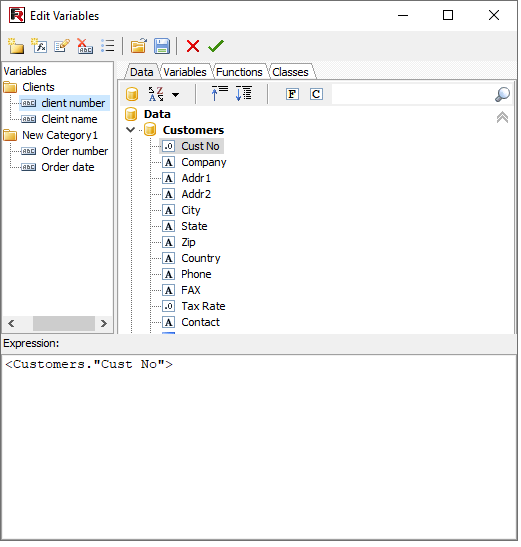Click the collapse-all double chevron
The width and height of the screenshot is (521, 547).
tap(502, 118)
